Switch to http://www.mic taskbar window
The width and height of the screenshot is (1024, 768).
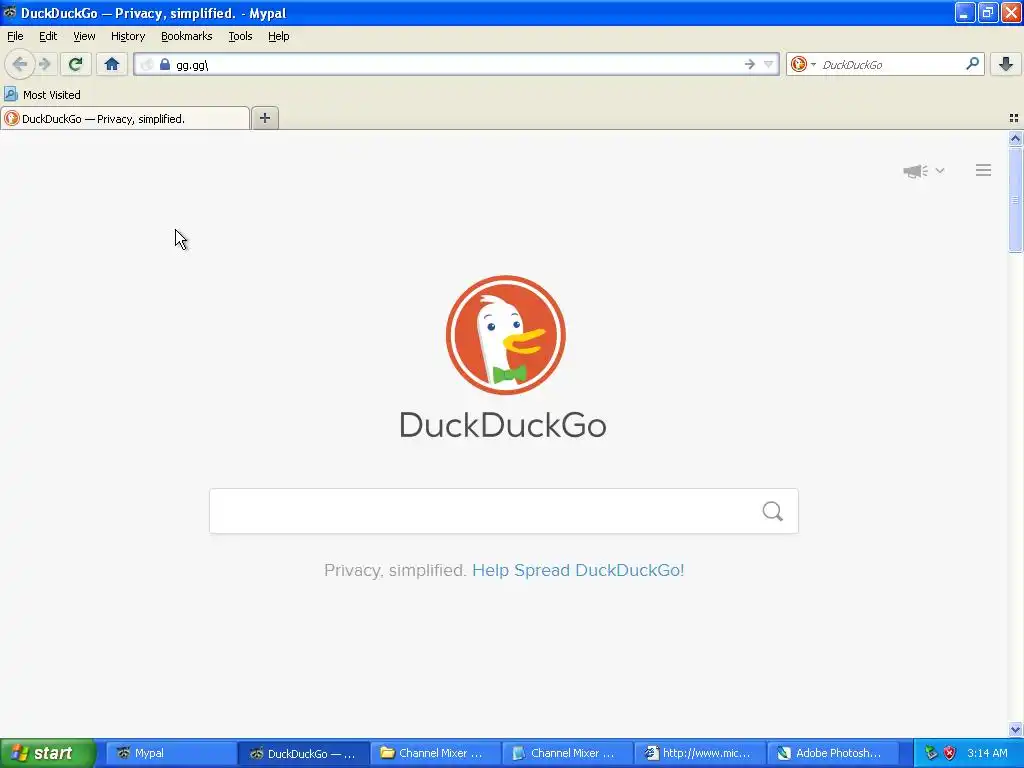pyautogui.click(x=700, y=753)
